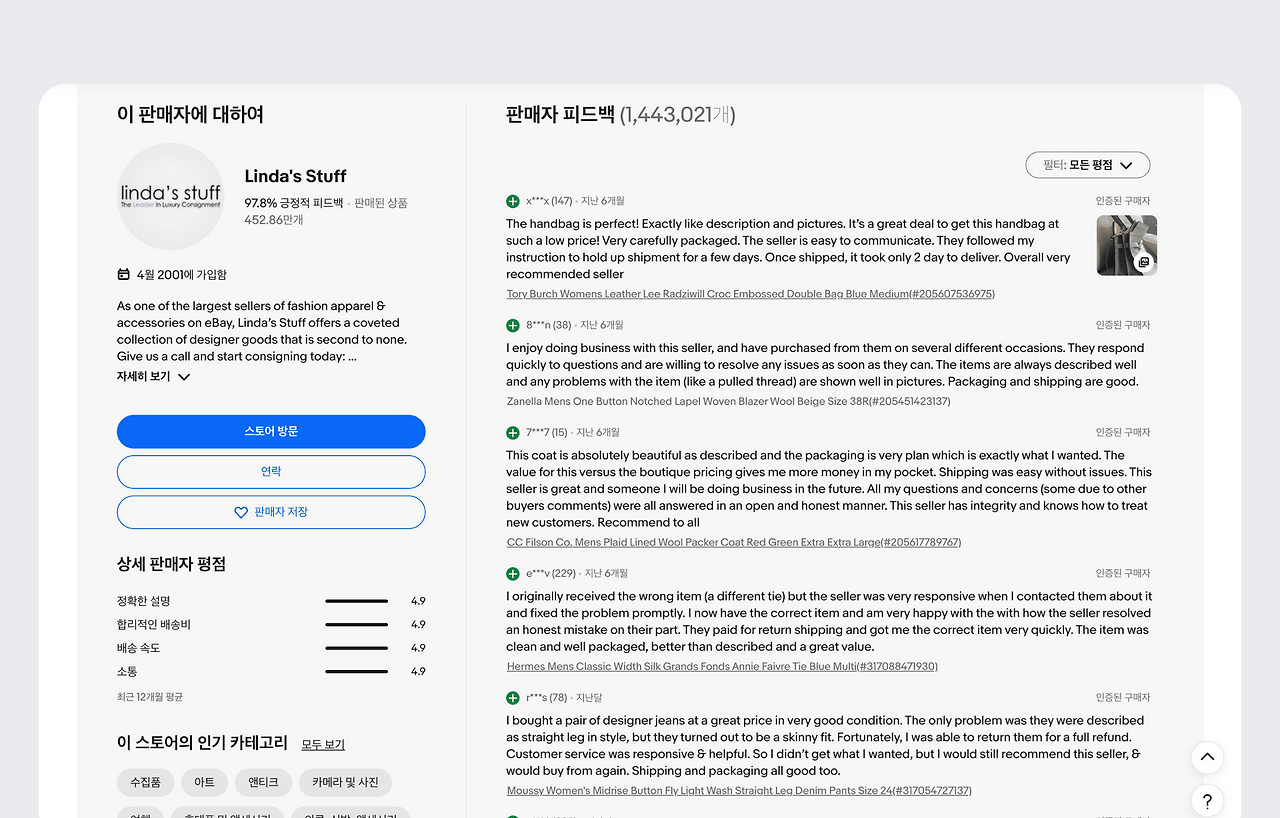
Task: Click the 지난달 date on the r***s review
Action: [x=590, y=697]
